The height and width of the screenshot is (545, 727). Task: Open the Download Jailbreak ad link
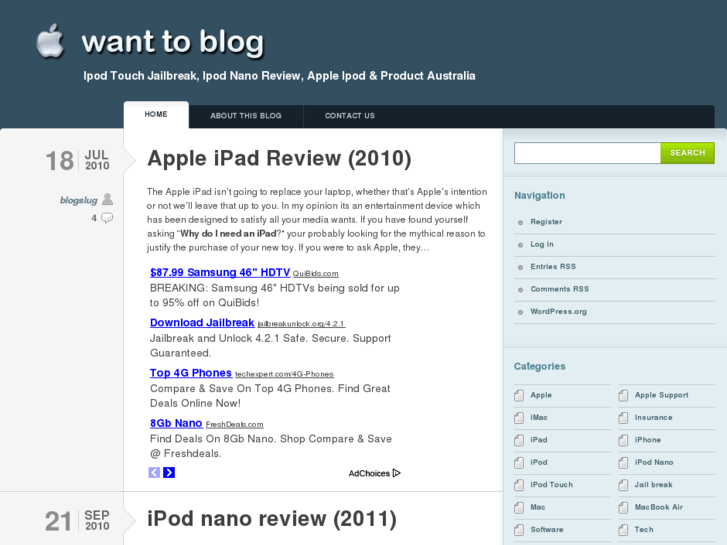click(202, 322)
